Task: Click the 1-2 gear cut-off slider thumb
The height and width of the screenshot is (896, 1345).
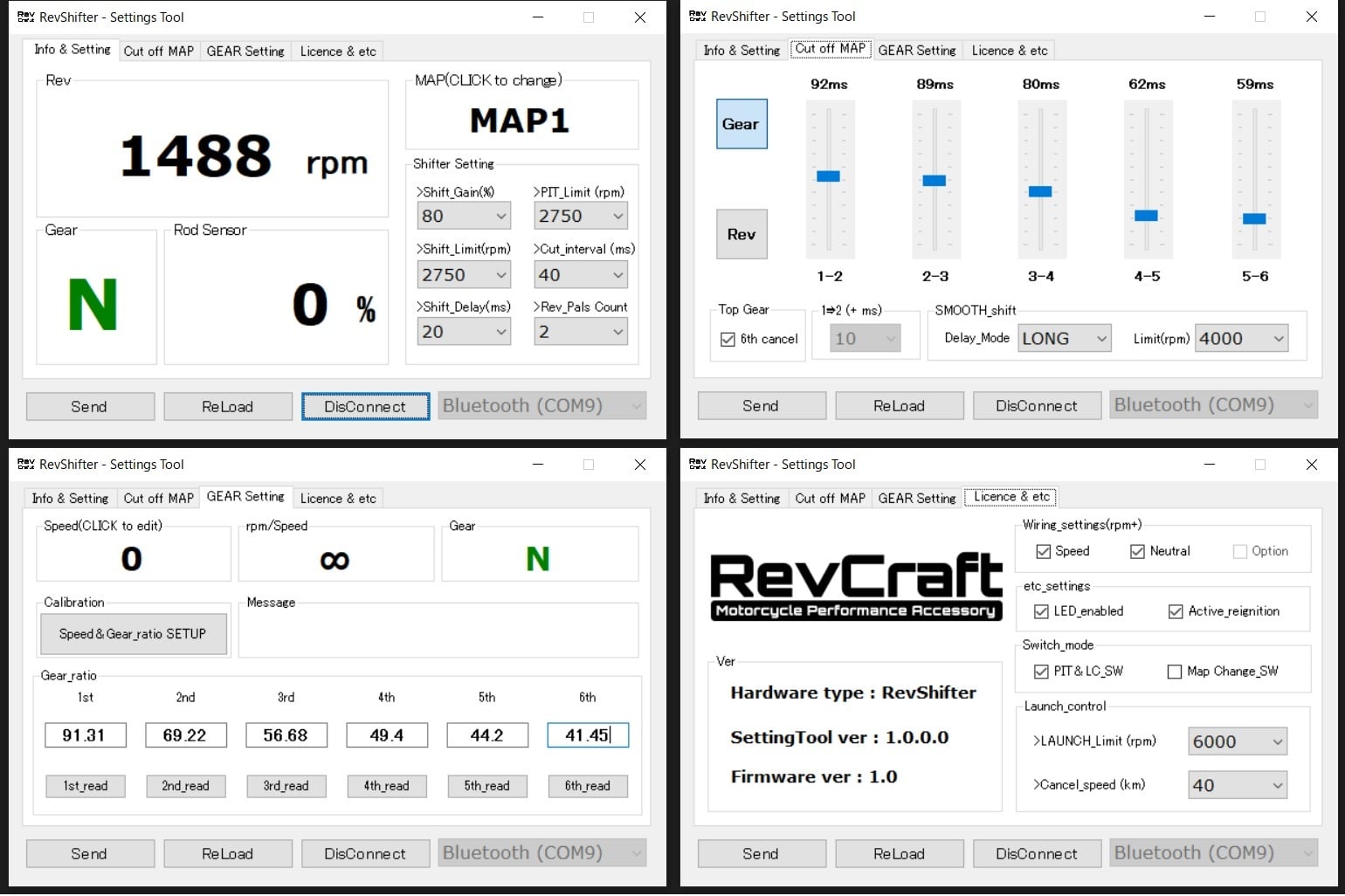Action: point(828,176)
